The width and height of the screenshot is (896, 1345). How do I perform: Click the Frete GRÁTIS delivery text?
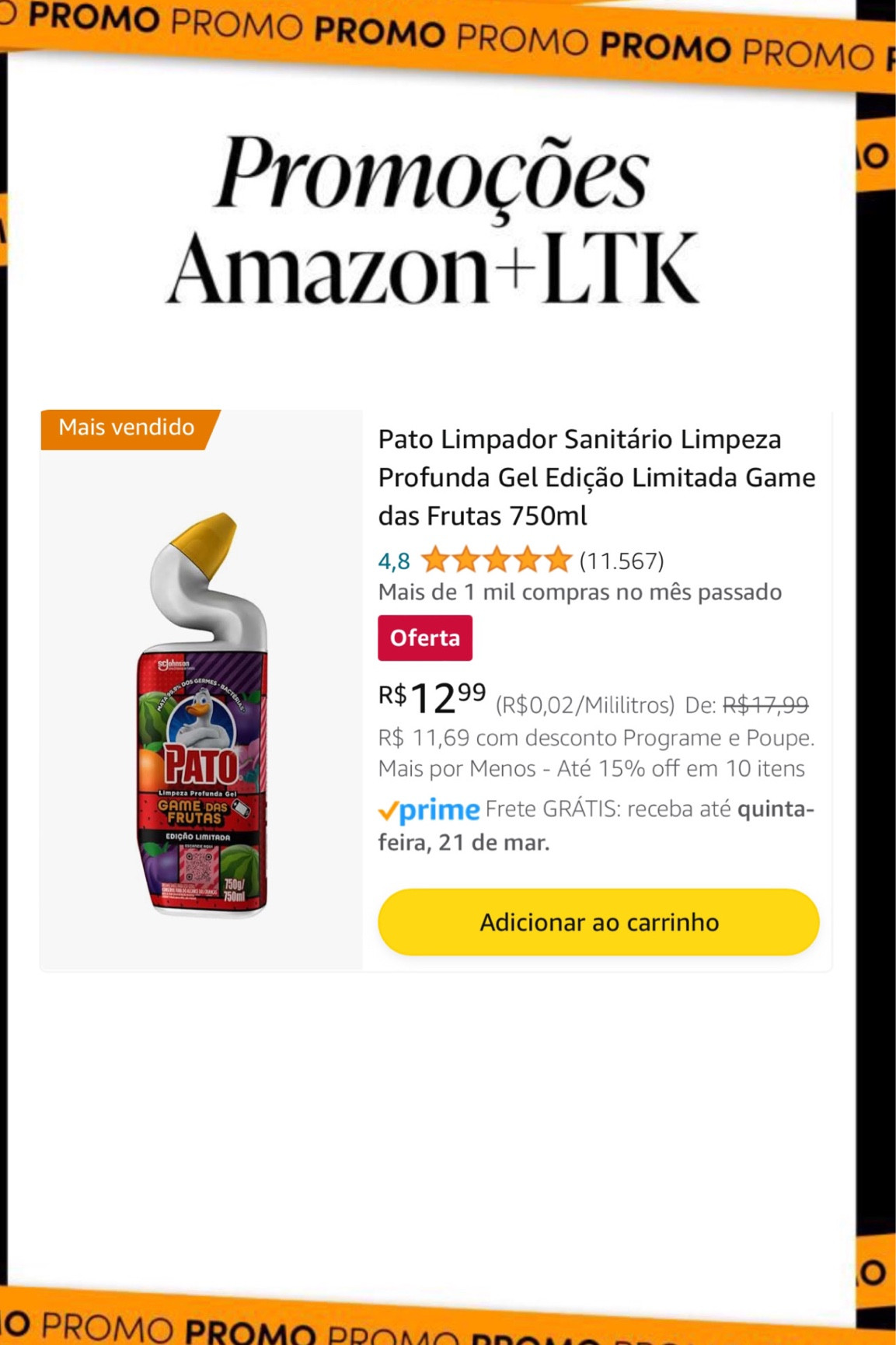pyautogui.click(x=596, y=825)
